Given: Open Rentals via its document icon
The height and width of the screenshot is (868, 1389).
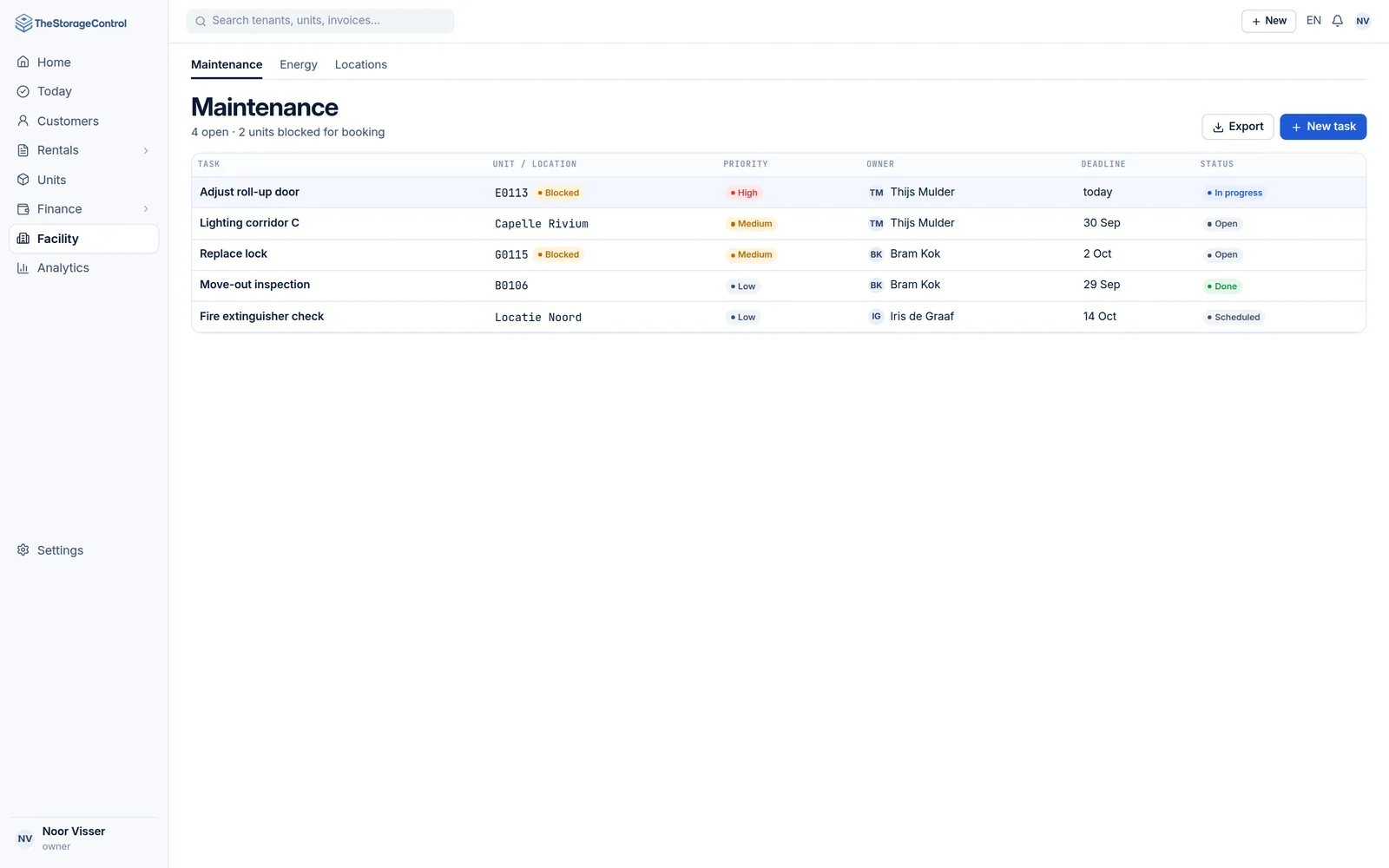Looking at the screenshot, I should (23, 150).
